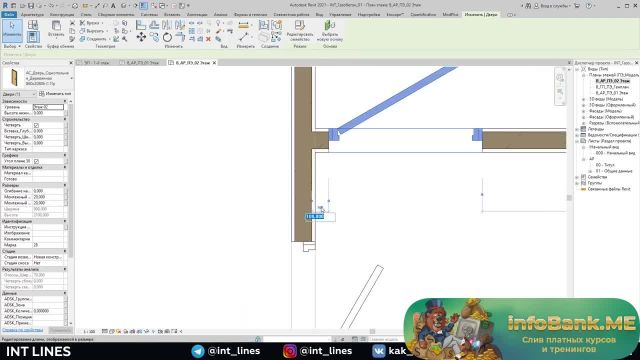The image size is (640, 360).
Task: Toggle the Четверть checkbox in Properties
Action: pos(36,125)
